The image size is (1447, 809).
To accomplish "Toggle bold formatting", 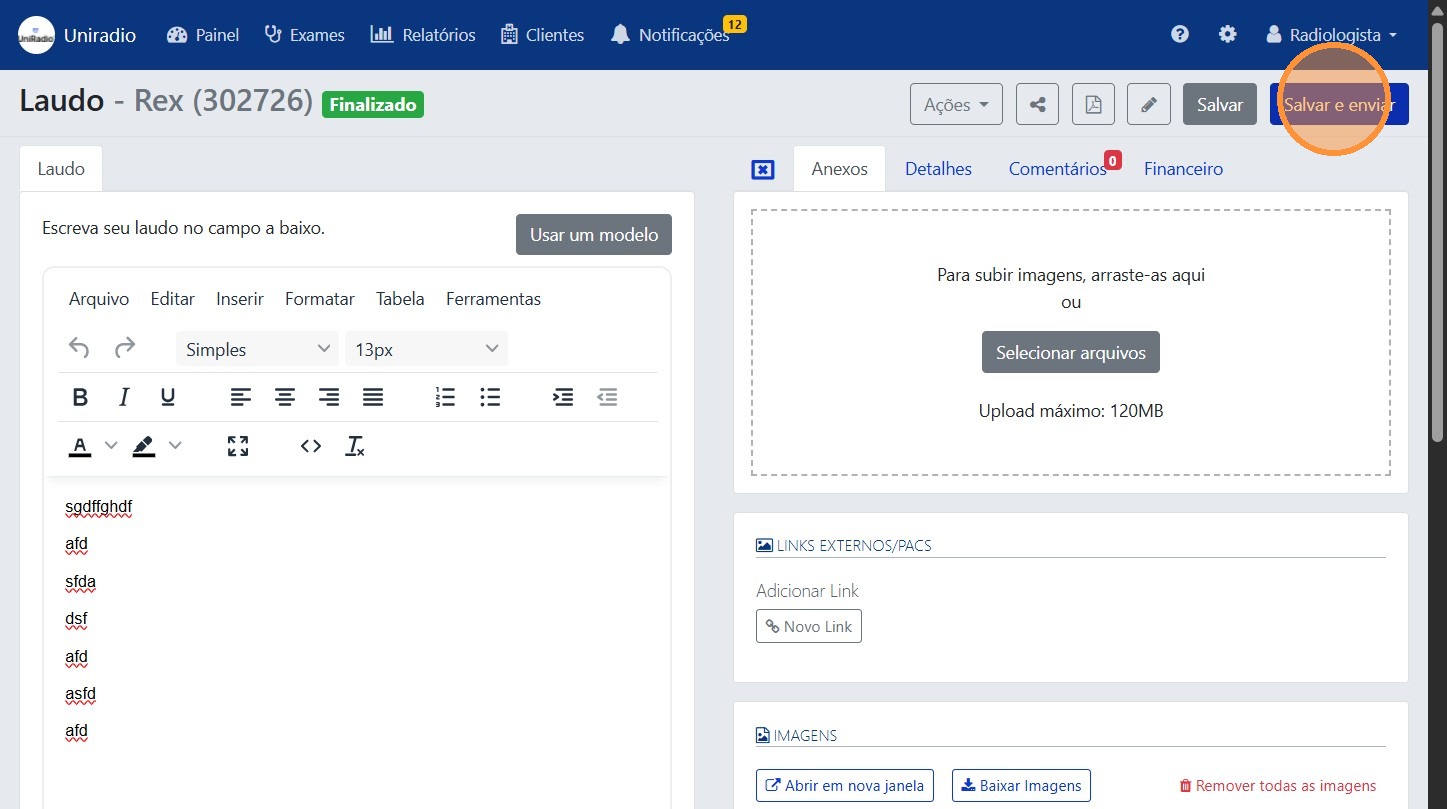I will point(81,397).
